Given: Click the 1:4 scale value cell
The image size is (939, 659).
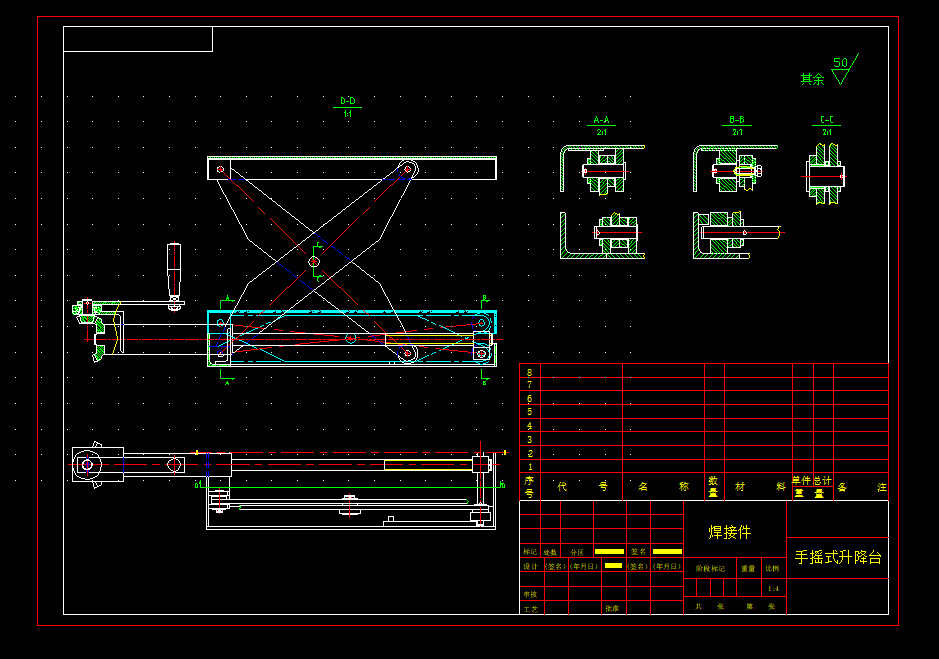Looking at the screenshot, I should 774,588.
